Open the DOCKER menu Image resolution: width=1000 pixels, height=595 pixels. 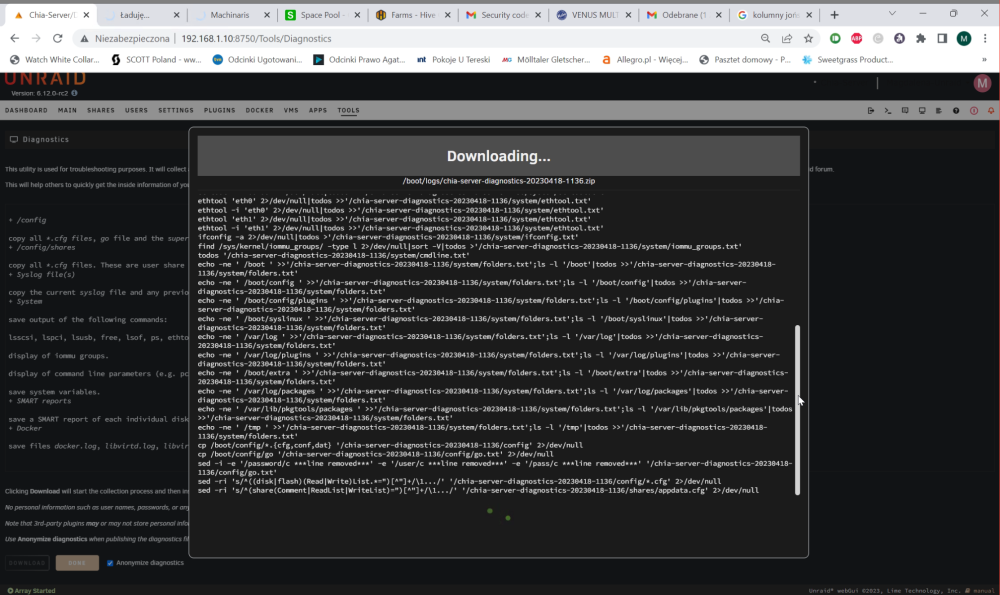pos(260,110)
